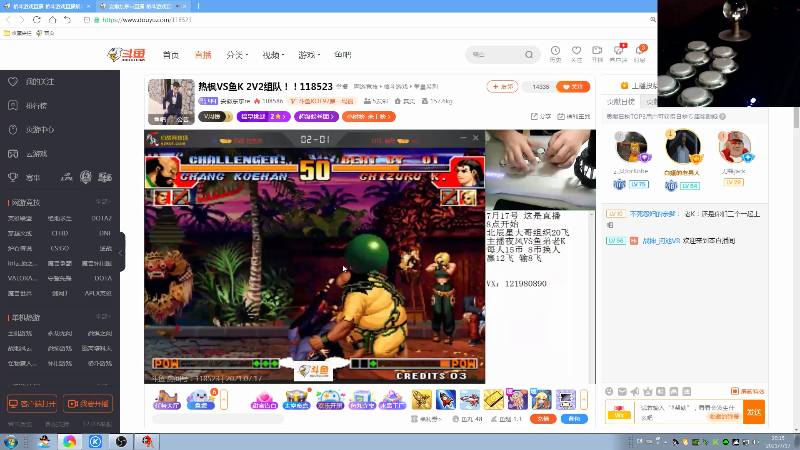Open 鱼吧 in top navigation
The image size is (800, 450).
tap(342, 55)
